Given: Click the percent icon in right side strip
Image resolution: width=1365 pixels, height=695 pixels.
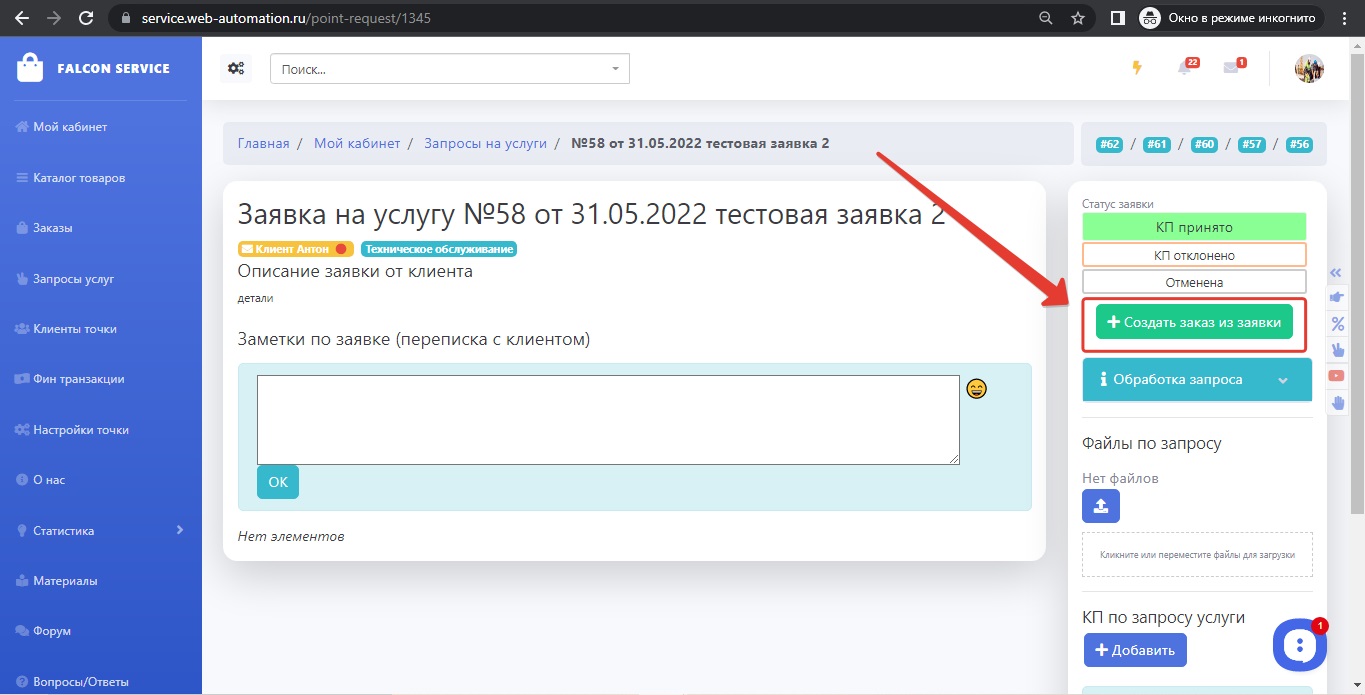Looking at the screenshot, I should click(x=1337, y=324).
